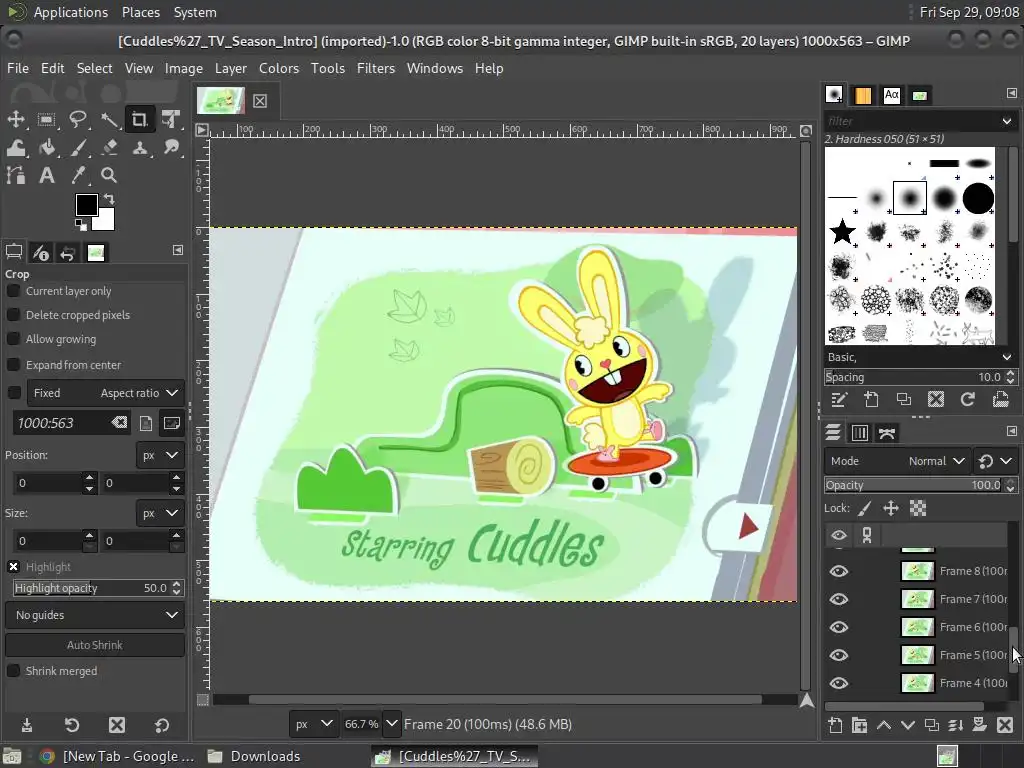Switch to Downloads in the taskbar
Screen dimensions: 1024x768
click(255, 756)
